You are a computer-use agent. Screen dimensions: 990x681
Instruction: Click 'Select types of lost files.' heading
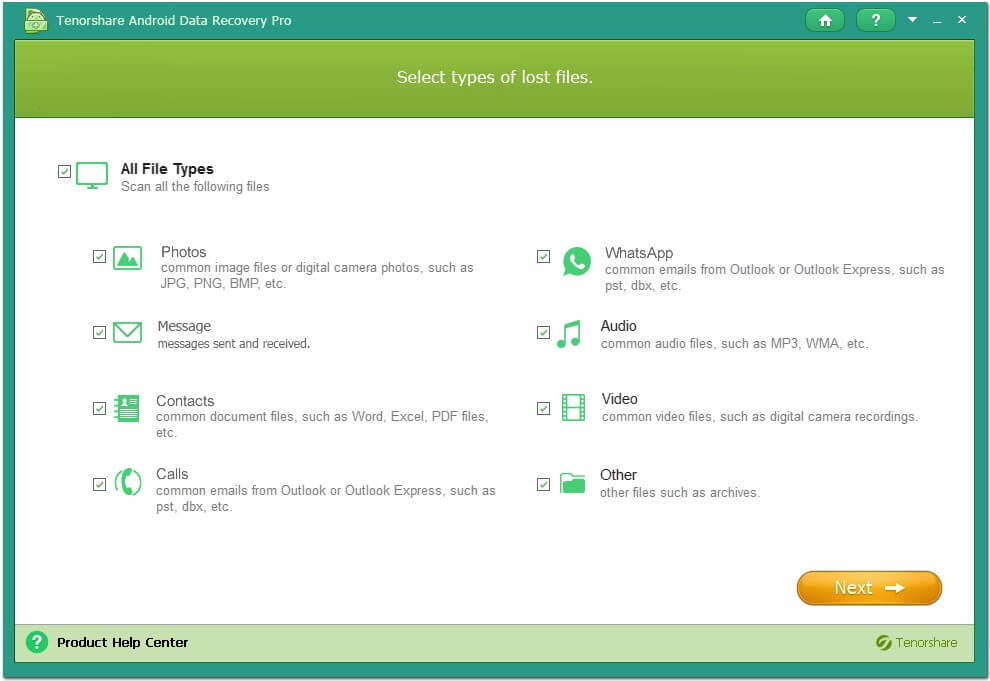(x=494, y=77)
